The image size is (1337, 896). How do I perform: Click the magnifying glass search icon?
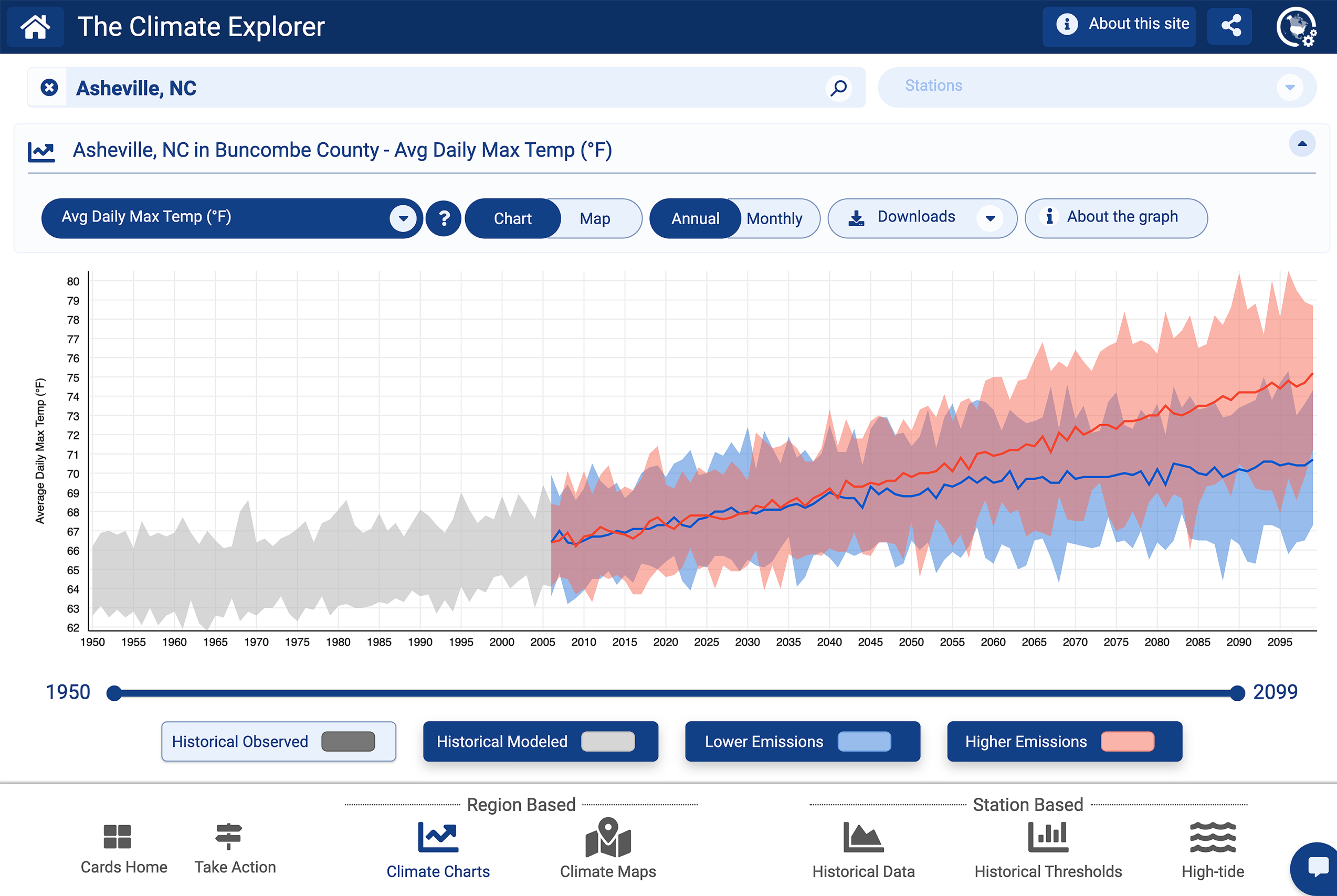click(x=838, y=88)
